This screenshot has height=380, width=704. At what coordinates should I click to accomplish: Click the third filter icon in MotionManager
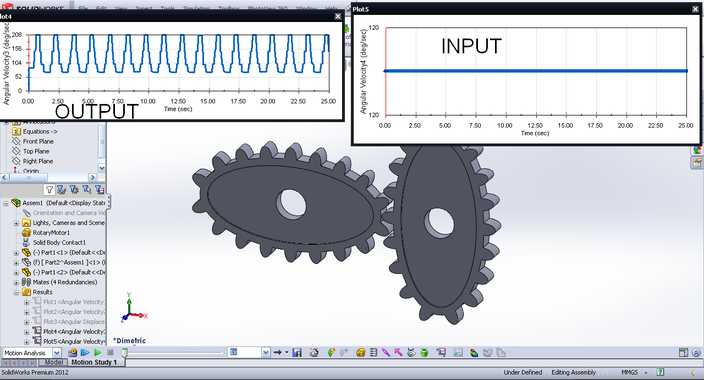(74, 190)
